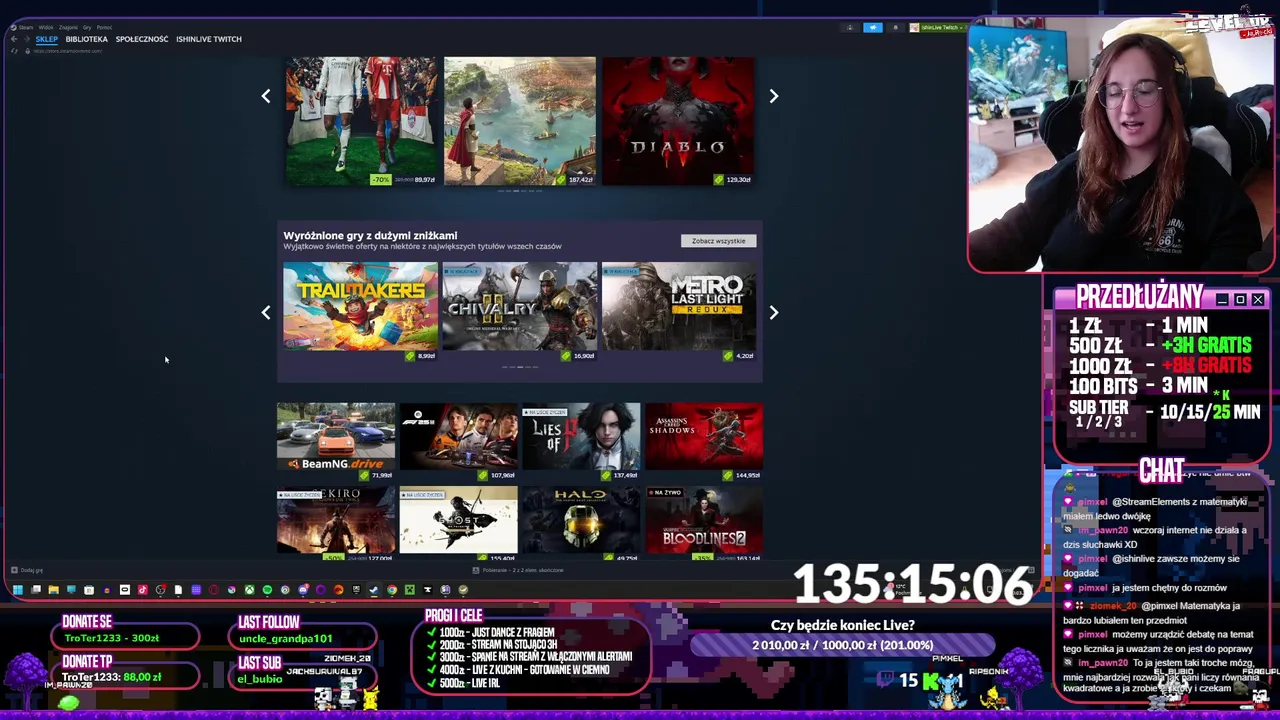Open Minecraft launcher taskbar icon

(410, 590)
